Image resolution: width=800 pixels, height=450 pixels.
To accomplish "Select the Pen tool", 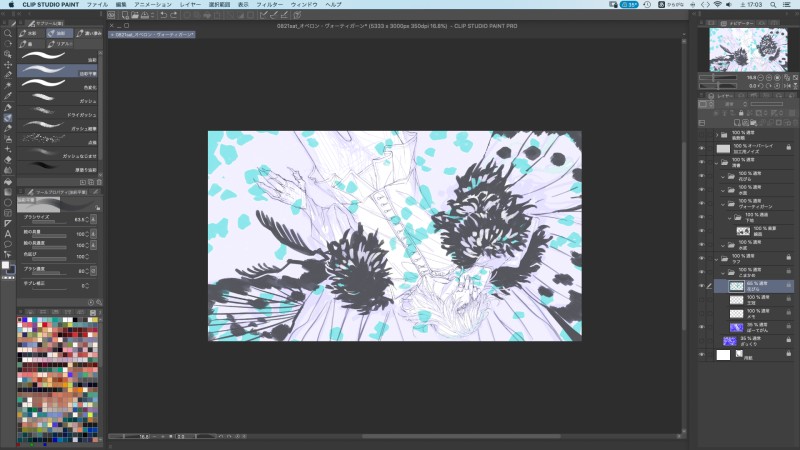I will 8,107.
